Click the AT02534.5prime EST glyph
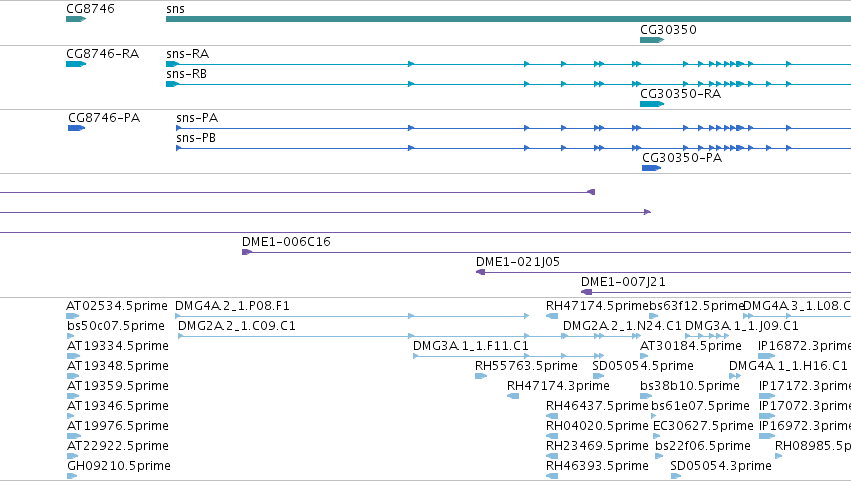The height and width of the screenshot is (481, 851). (73, 316)
